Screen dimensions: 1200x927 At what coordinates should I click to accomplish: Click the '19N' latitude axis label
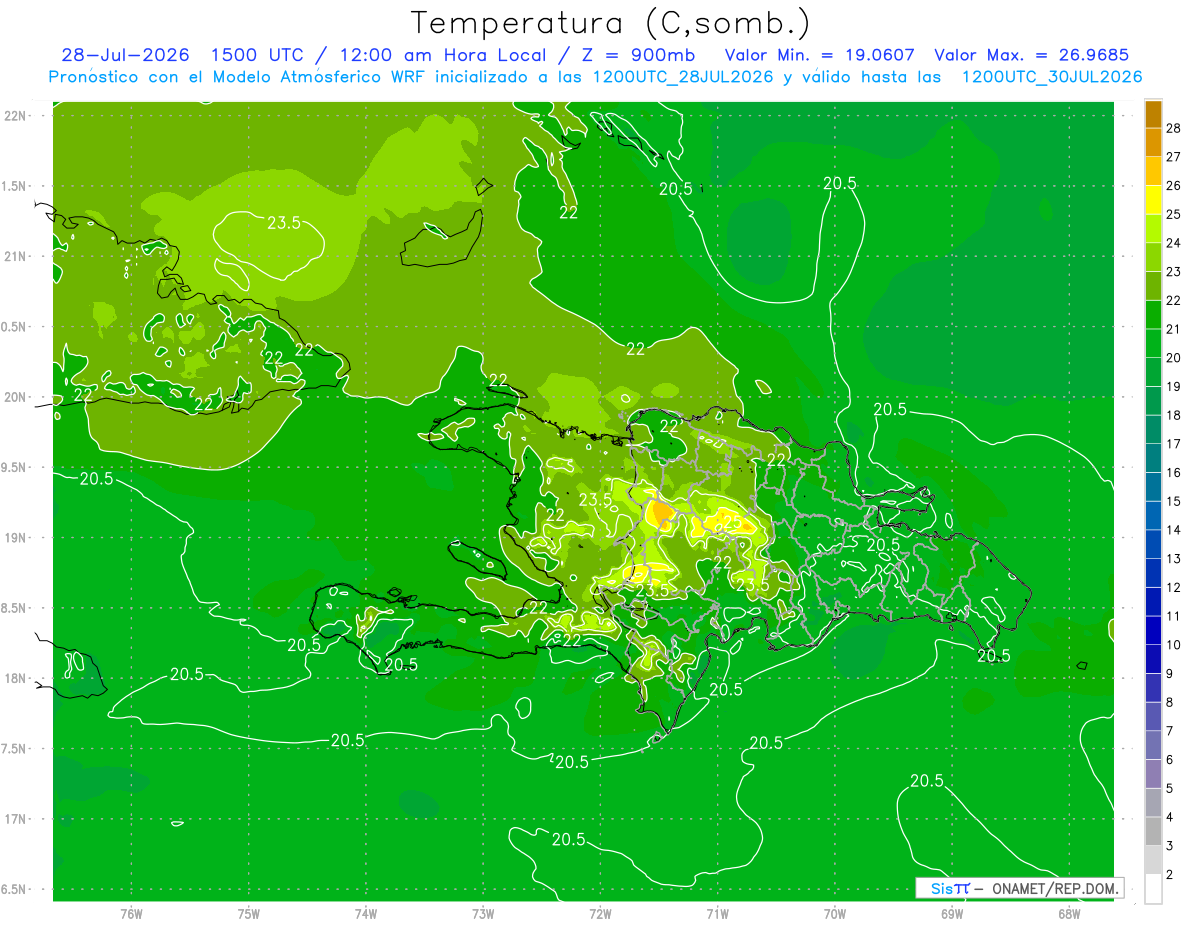15,538
